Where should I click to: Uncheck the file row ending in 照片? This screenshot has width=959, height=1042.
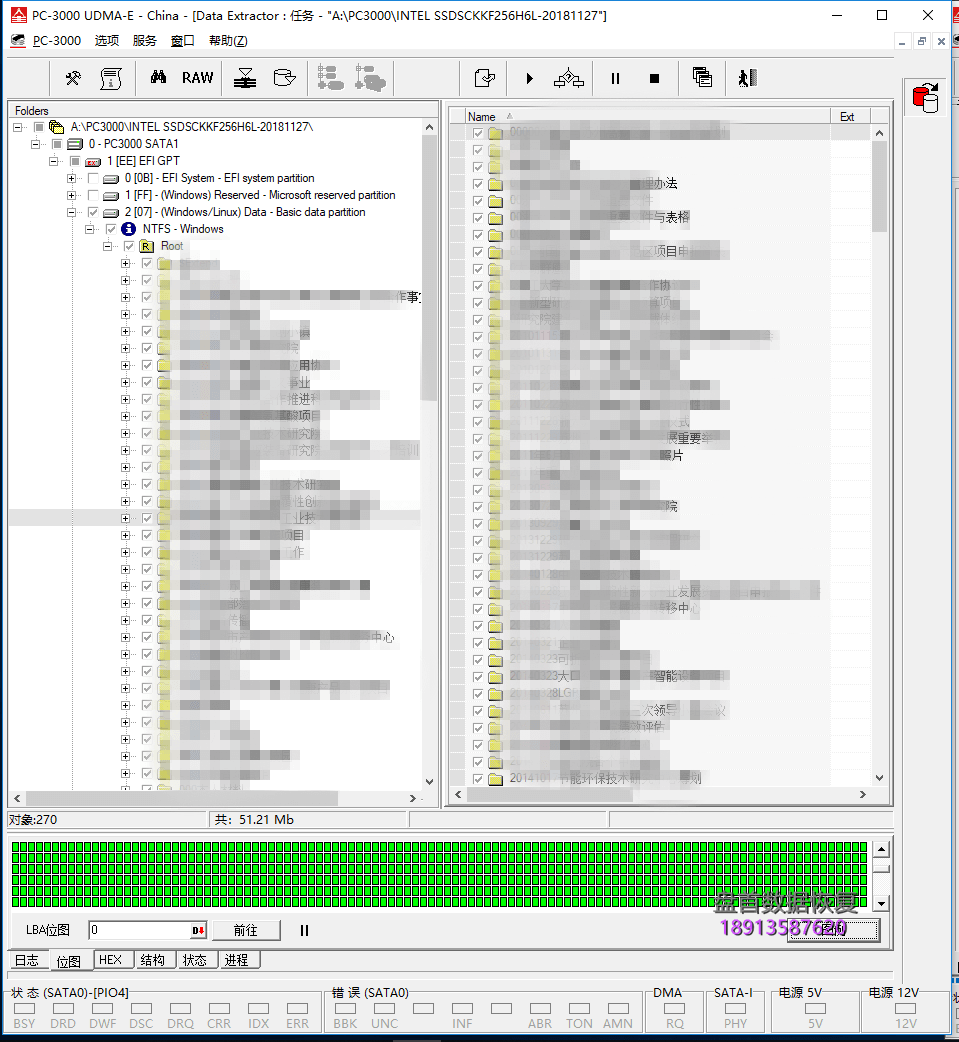click(x=478, y=456)
